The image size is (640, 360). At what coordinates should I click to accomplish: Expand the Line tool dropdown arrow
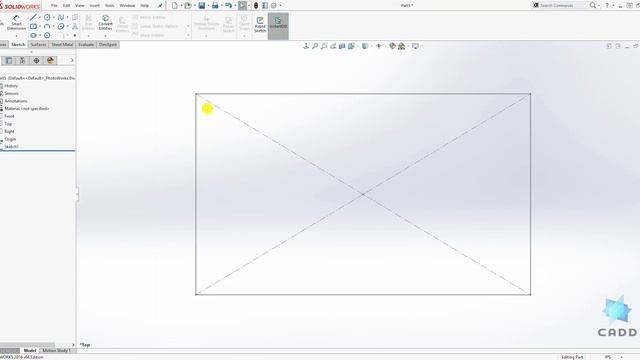(40, 17)
